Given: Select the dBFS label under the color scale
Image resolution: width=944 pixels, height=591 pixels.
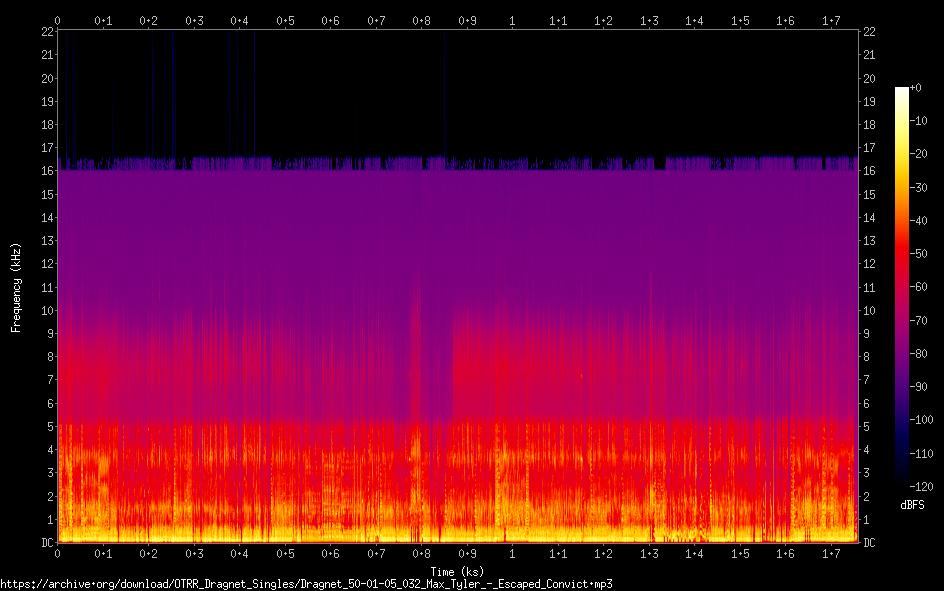Looking at the screenshot, I should pyautogui.click(x=911, y=505).
